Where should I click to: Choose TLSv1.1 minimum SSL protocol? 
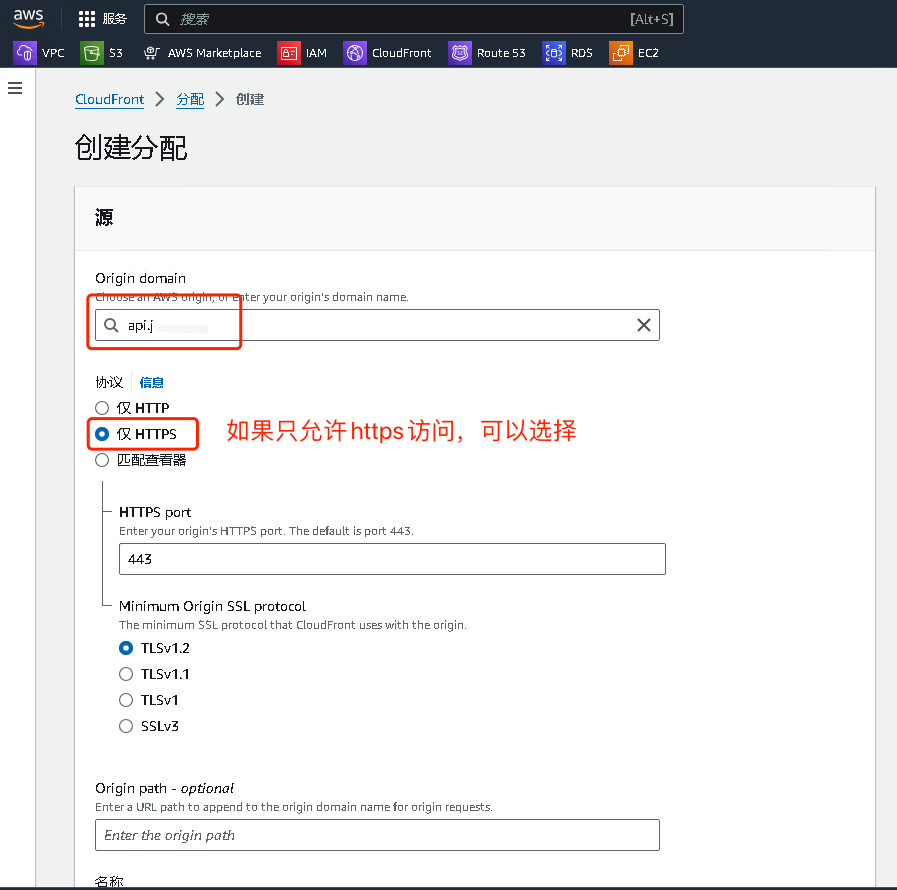tap(126, 674)
